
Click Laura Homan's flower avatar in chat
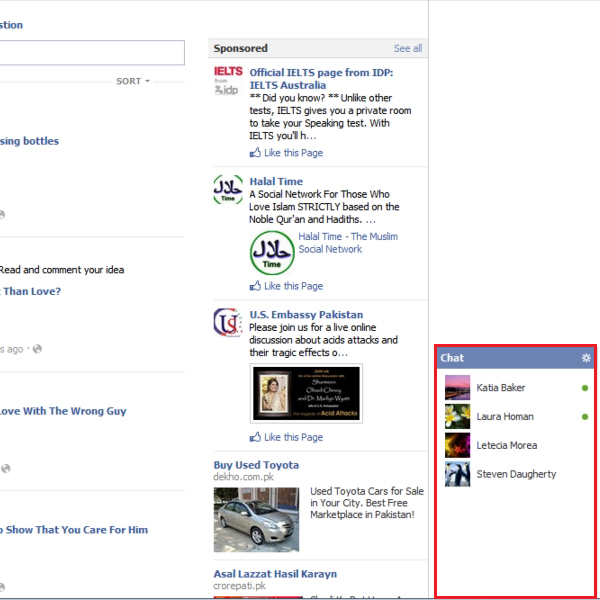457,416
